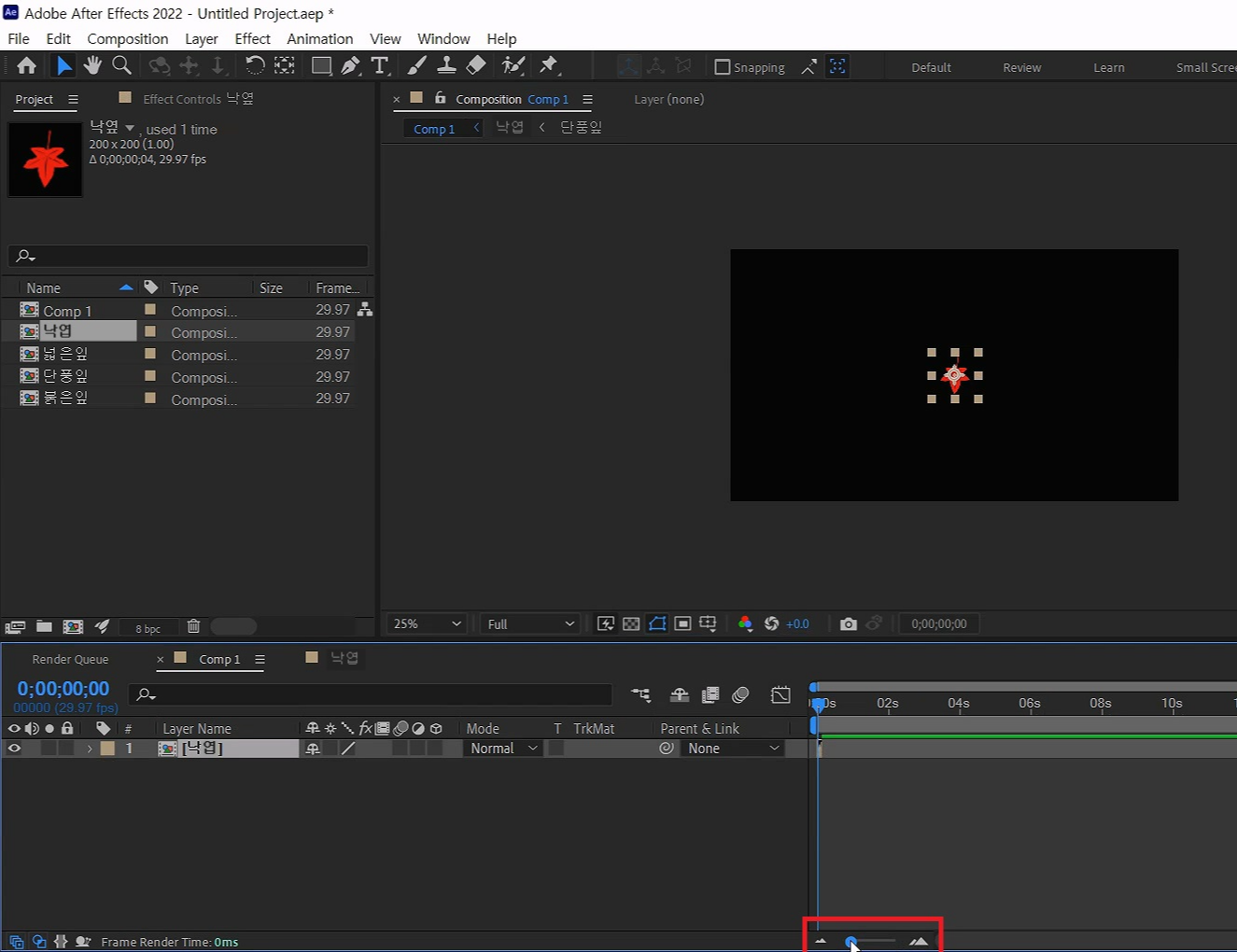Click the timeline zoom slider handle
Viewport: 1237px width, 952px height.
(x=851, y=942)
